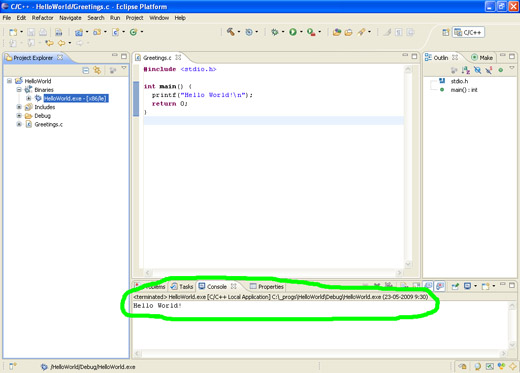Screen dimensions: 520x373
Task: Click the Pin Console icon
Action: tap(455, 286)
